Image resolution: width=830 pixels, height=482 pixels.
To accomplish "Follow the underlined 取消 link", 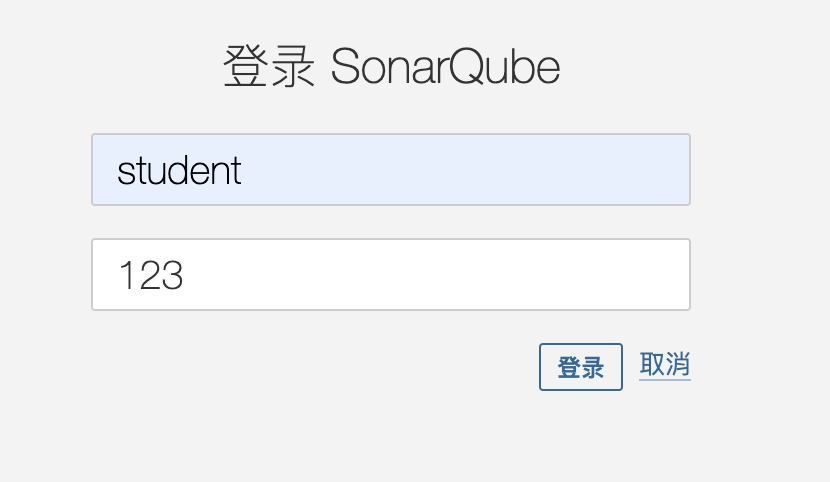I will 665,365.
